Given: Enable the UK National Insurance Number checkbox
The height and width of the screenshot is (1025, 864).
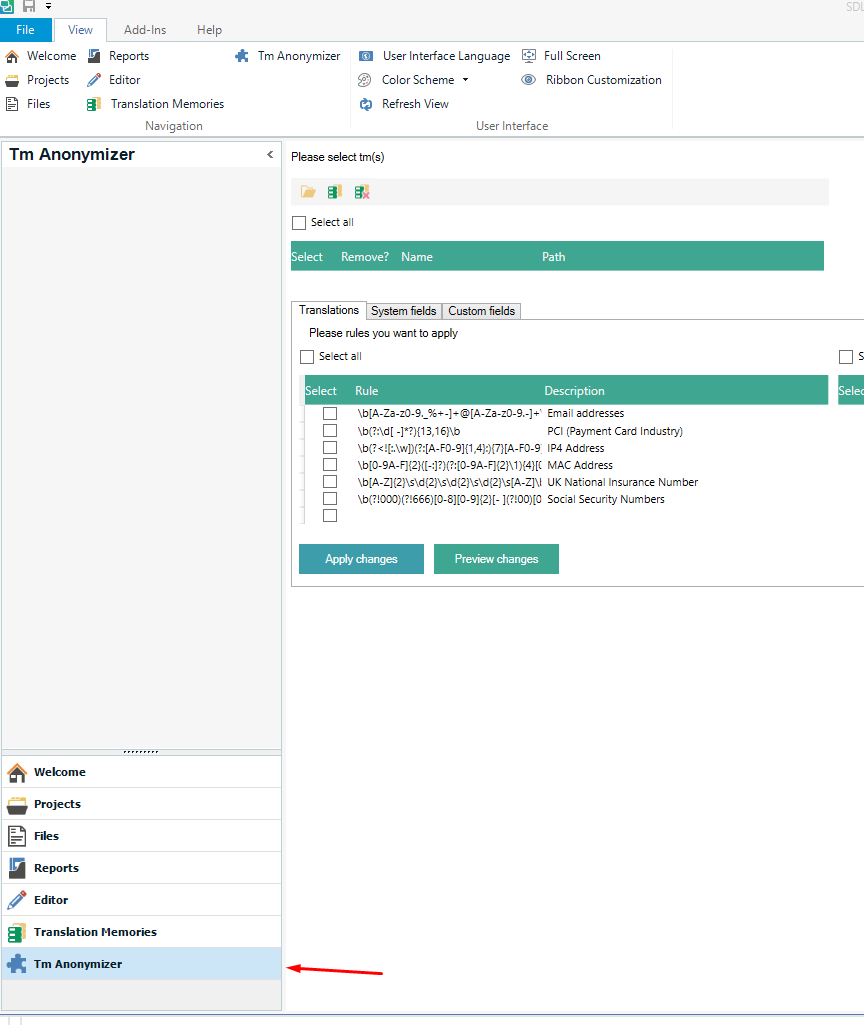Looking at the screenshot, I should 330,482.
